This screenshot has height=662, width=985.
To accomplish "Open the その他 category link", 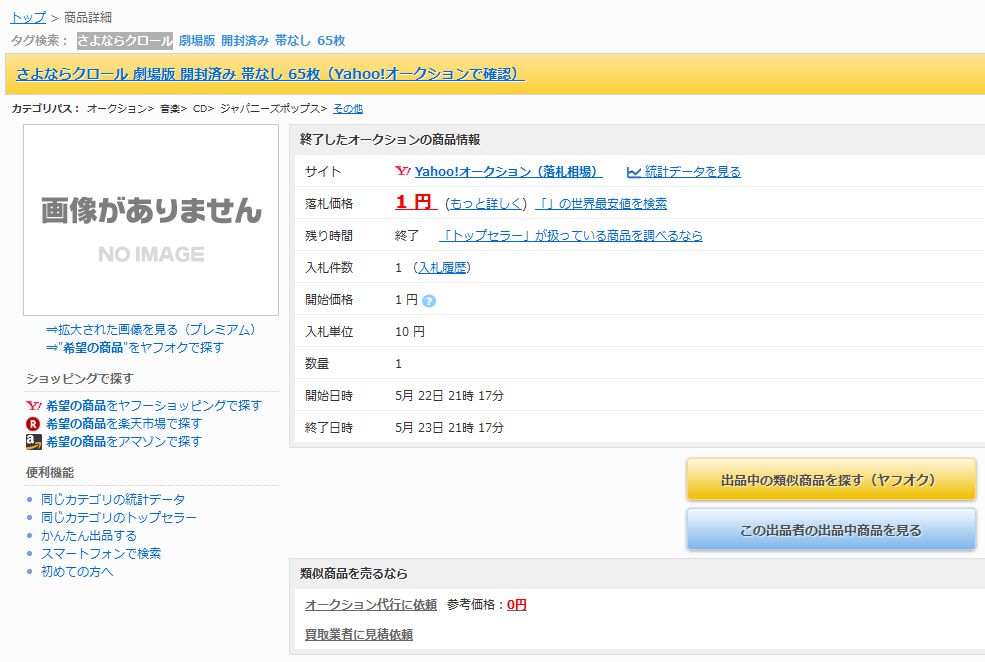I will pos(347,109).
